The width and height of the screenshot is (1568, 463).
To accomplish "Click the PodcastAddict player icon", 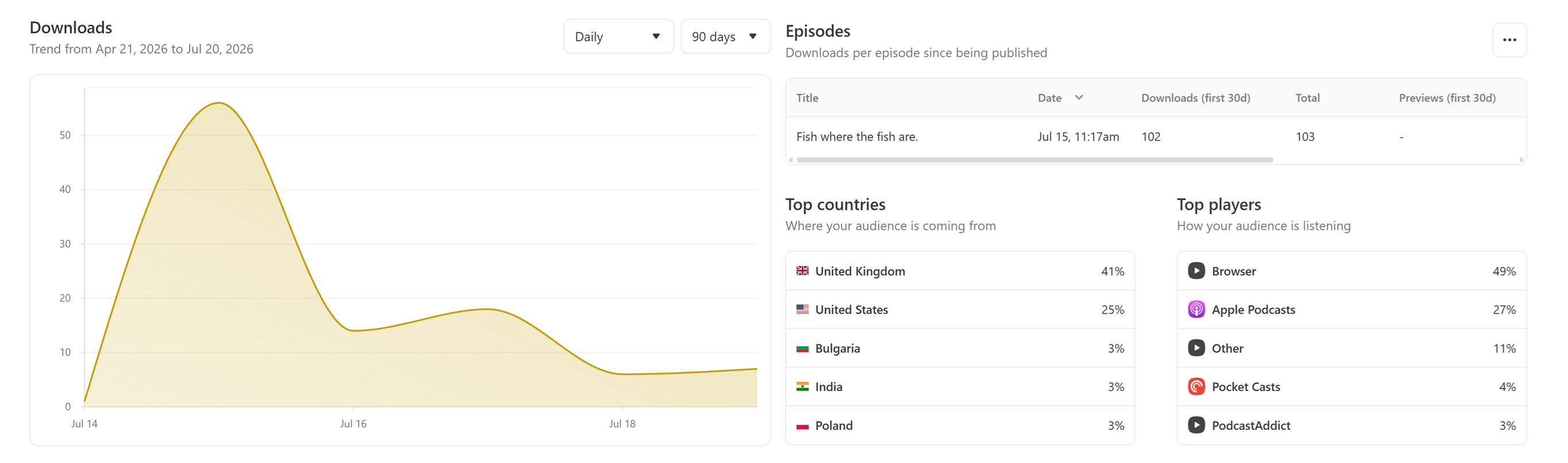I will (x=1196, y=426).
